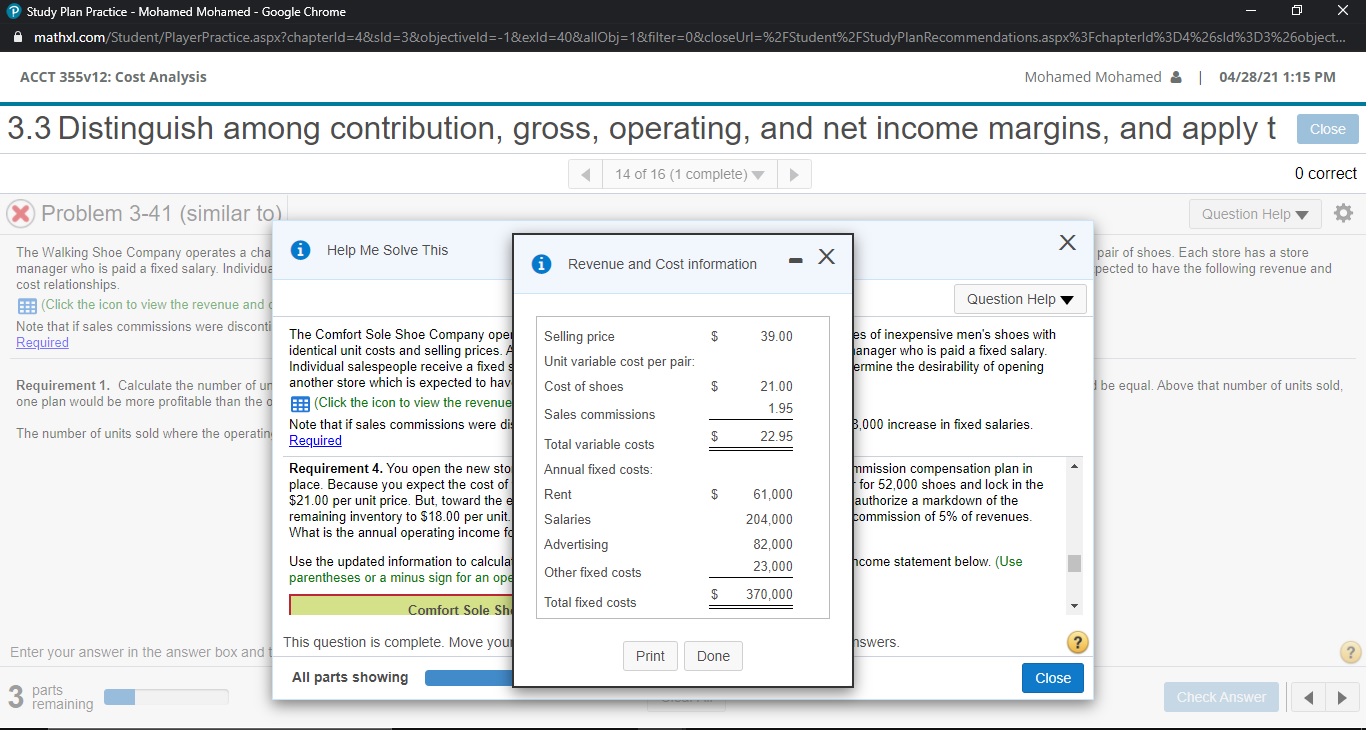Open the Required link in help dialog
Image resolution: width=1368 pixels, height=730 pixels.
pos(315,440)
